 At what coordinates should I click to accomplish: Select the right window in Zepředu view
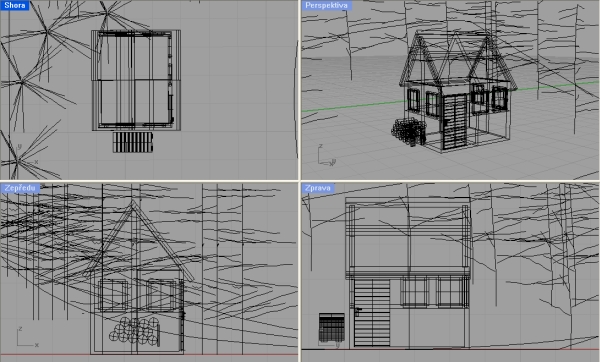point(161,295)
